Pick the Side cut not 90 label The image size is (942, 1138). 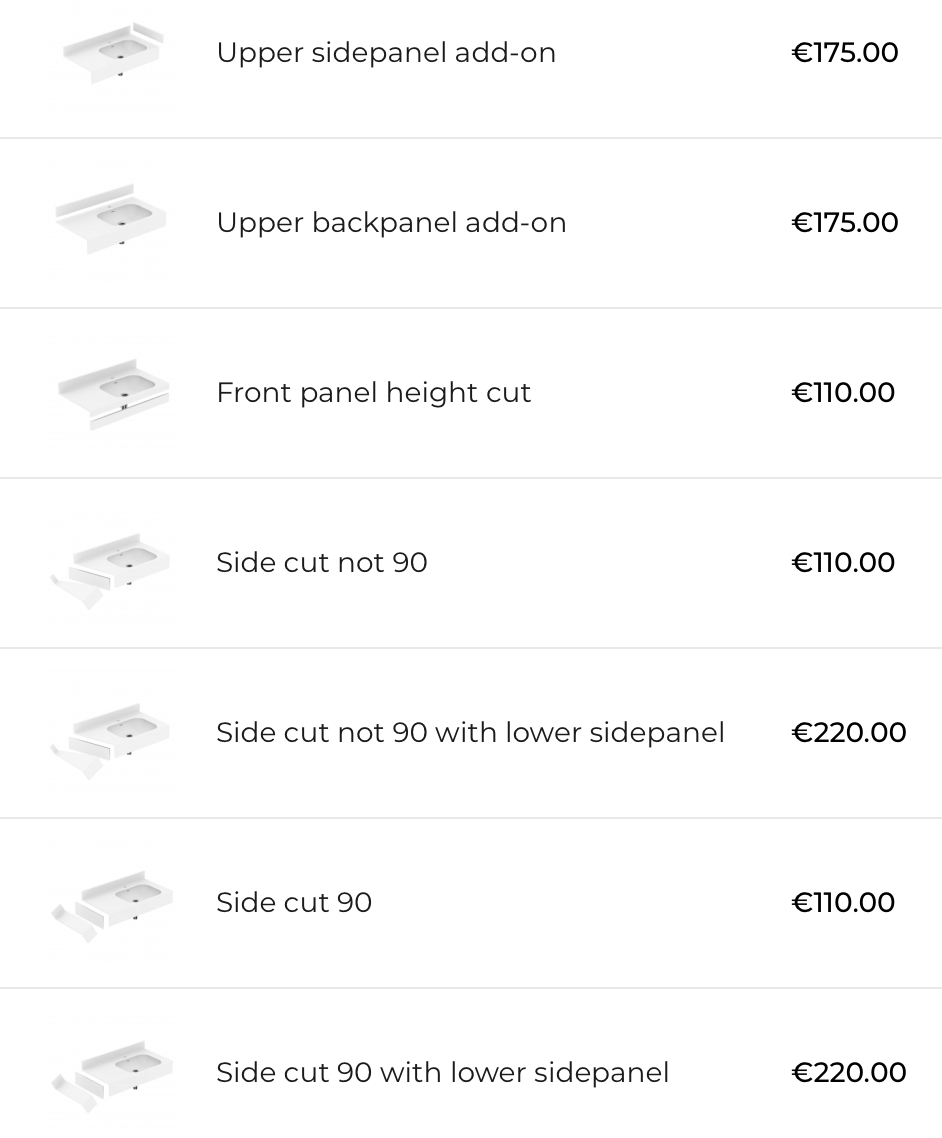[322, 563]
